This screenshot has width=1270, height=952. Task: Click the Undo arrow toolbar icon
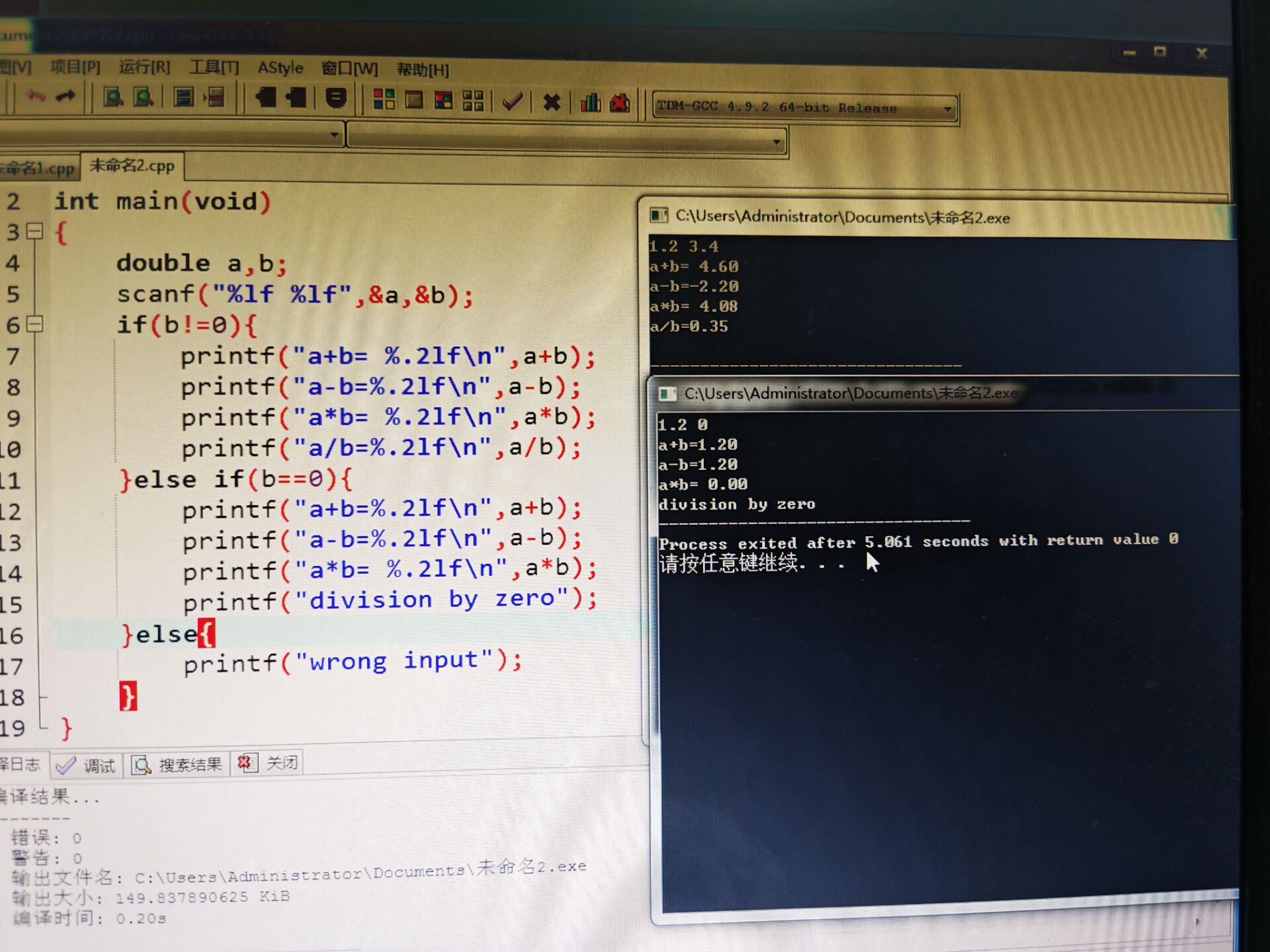tap(36, 98)
